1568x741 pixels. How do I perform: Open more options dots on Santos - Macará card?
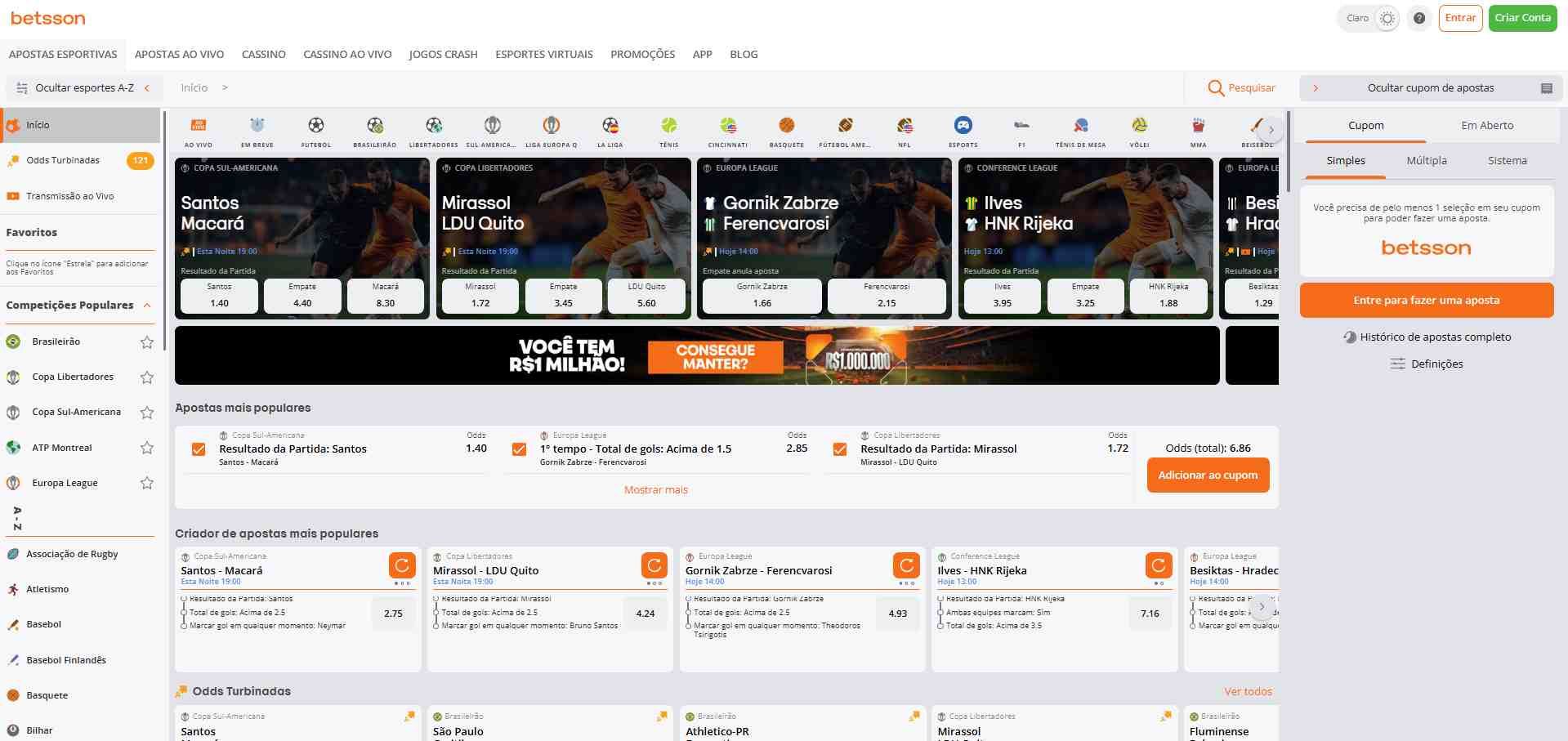(402, 583)
